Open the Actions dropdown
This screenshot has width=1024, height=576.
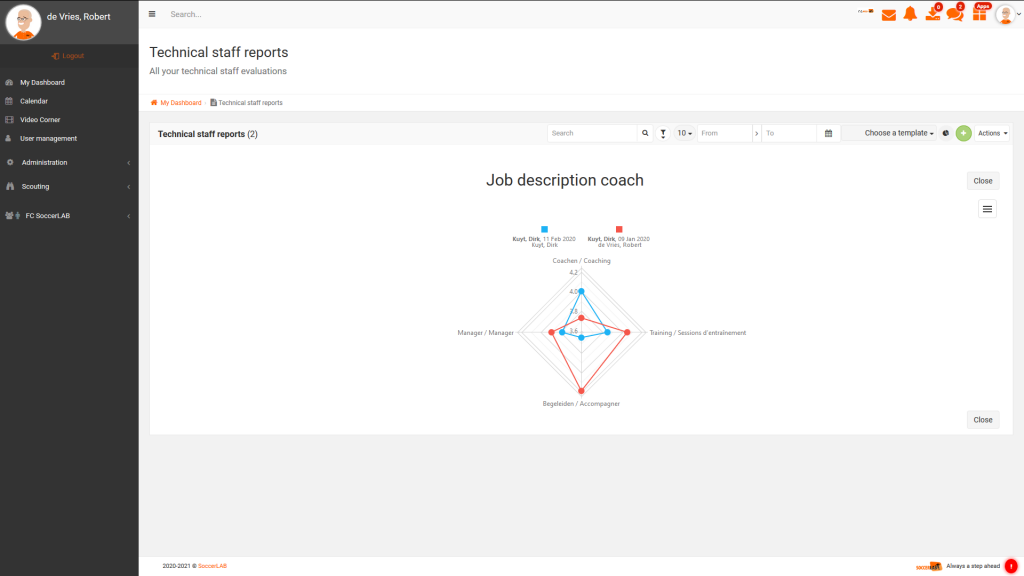pyautogui.click(x=992, y=133)
